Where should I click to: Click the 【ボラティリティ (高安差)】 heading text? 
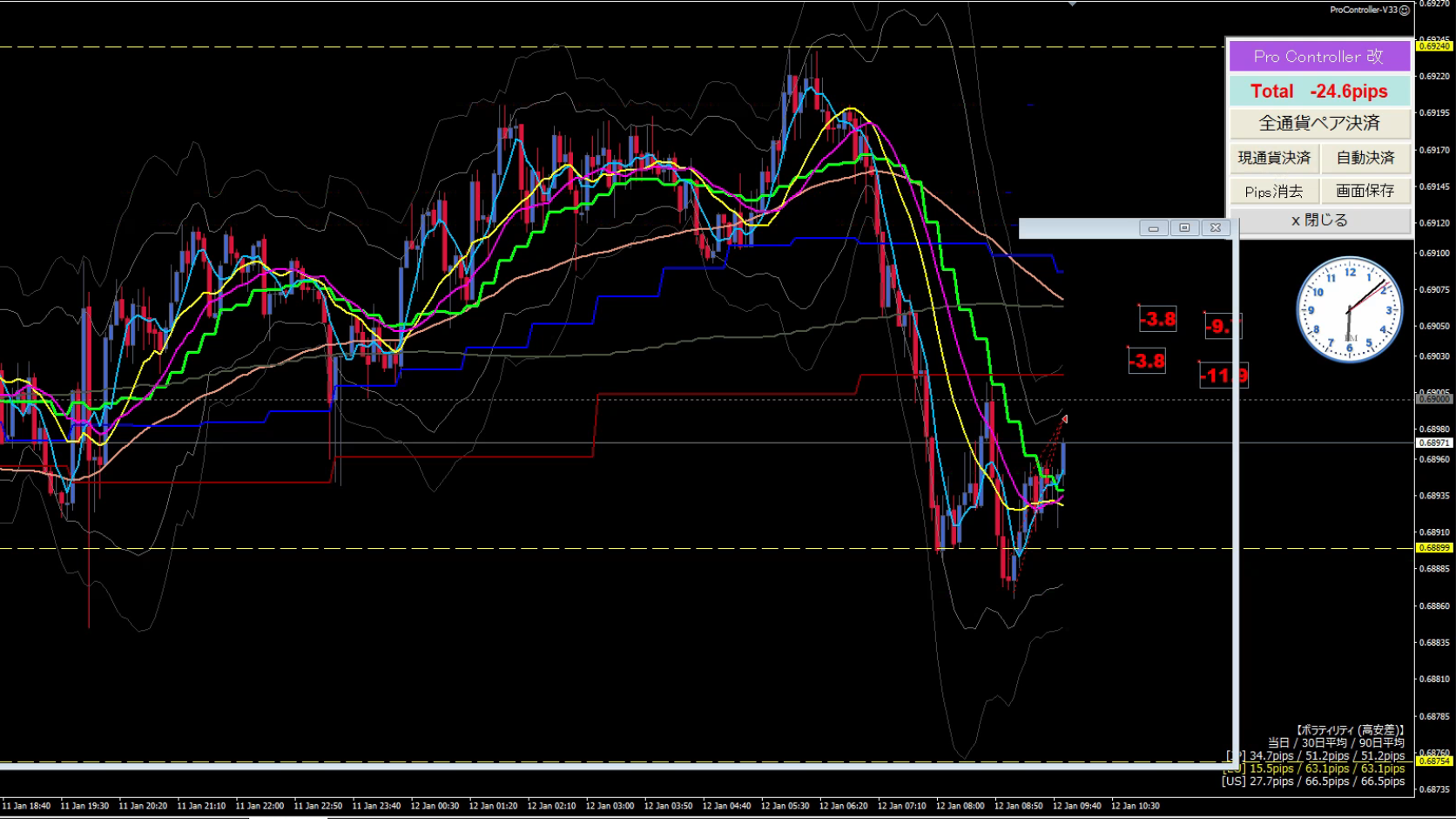click(1350, 730)
